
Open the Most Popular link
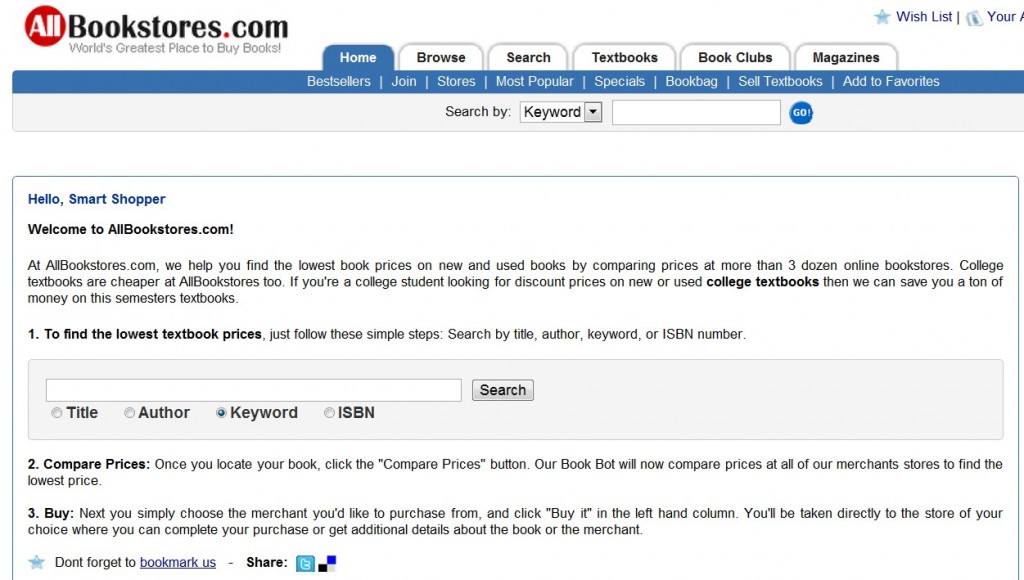(x=534, y=82)
